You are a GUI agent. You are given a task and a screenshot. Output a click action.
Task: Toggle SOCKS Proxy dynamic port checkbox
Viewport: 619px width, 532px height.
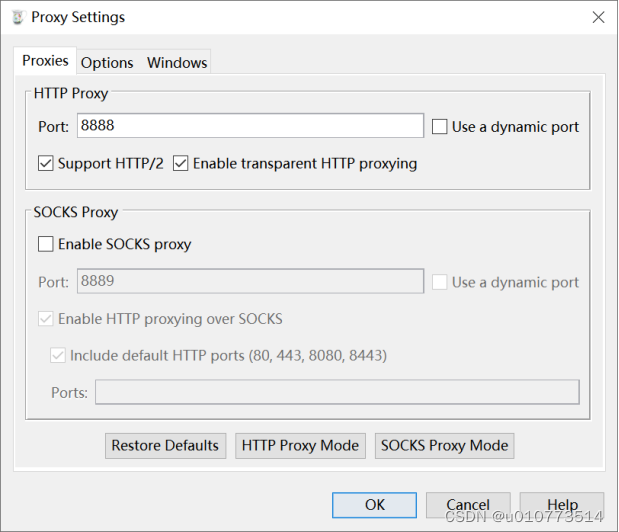click(x=439, y=282)
